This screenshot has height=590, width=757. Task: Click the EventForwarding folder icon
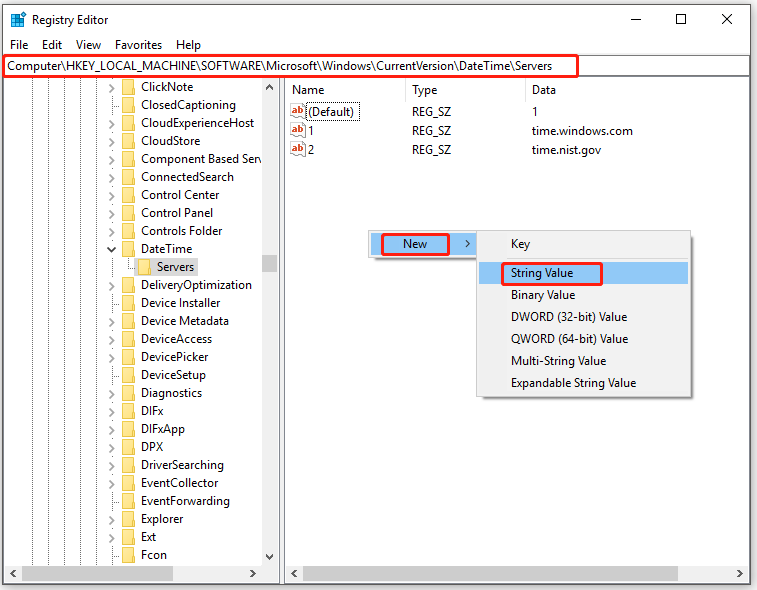(128, 501)
